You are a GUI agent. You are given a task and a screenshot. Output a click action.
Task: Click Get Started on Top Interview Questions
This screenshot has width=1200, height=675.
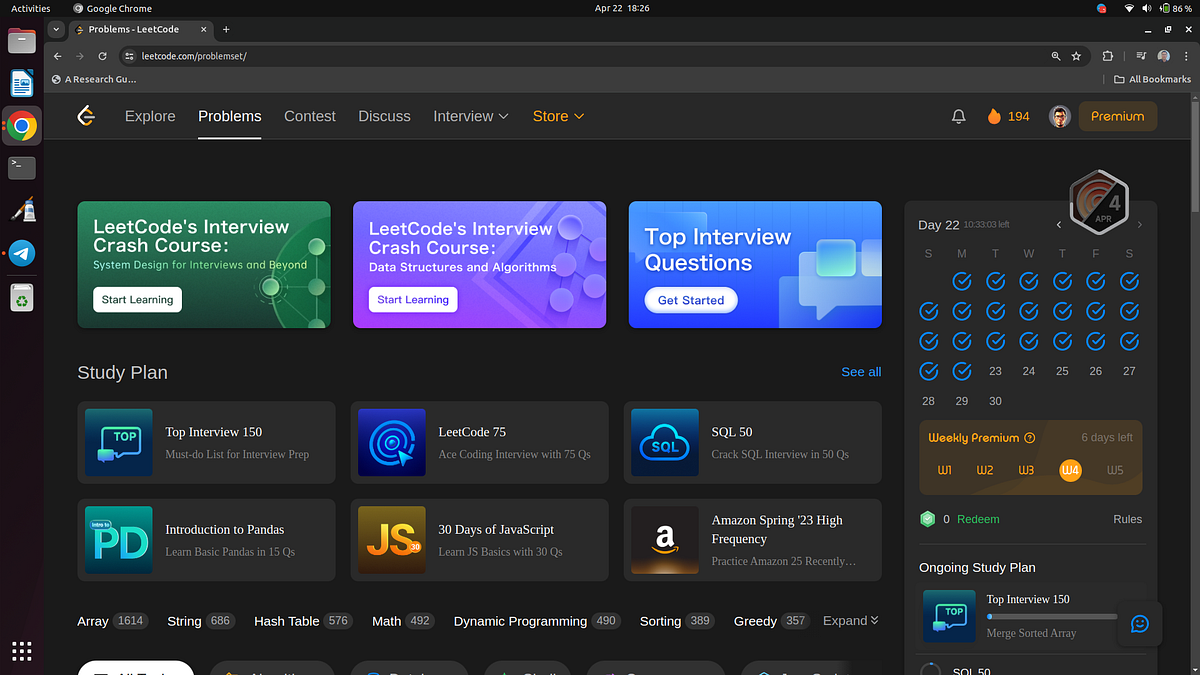690,300
